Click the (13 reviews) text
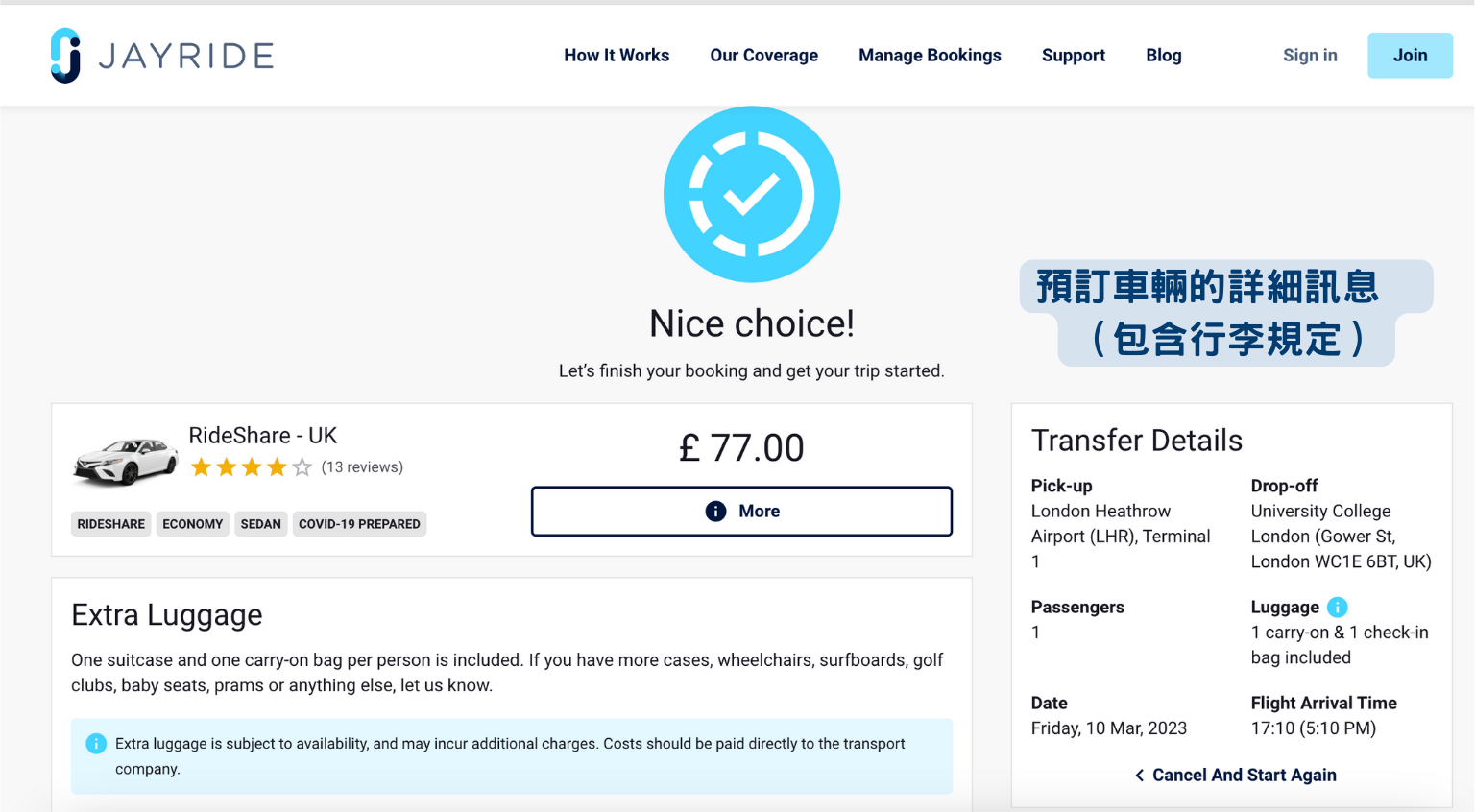The image size is (1475, 812). [x=362, y=467]
